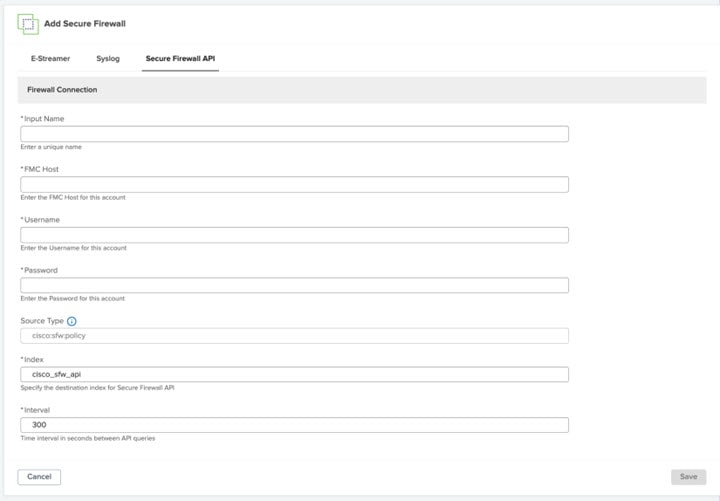Click the Add Secure Firewall icon
The width and height of the screenshot is (720, 501).
point(28,24)
